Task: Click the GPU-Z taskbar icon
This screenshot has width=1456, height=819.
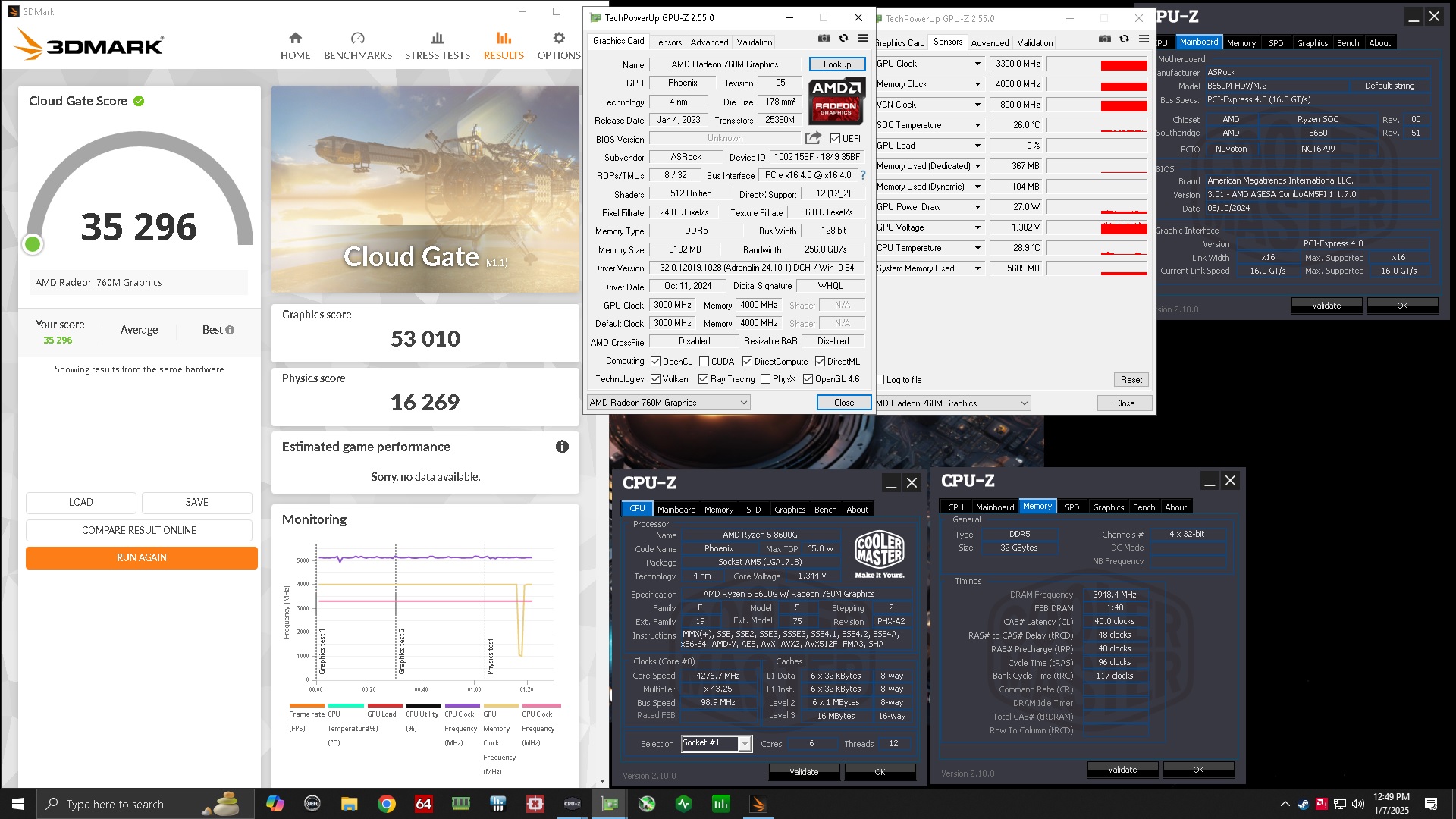Action: (x=609, y=804)
